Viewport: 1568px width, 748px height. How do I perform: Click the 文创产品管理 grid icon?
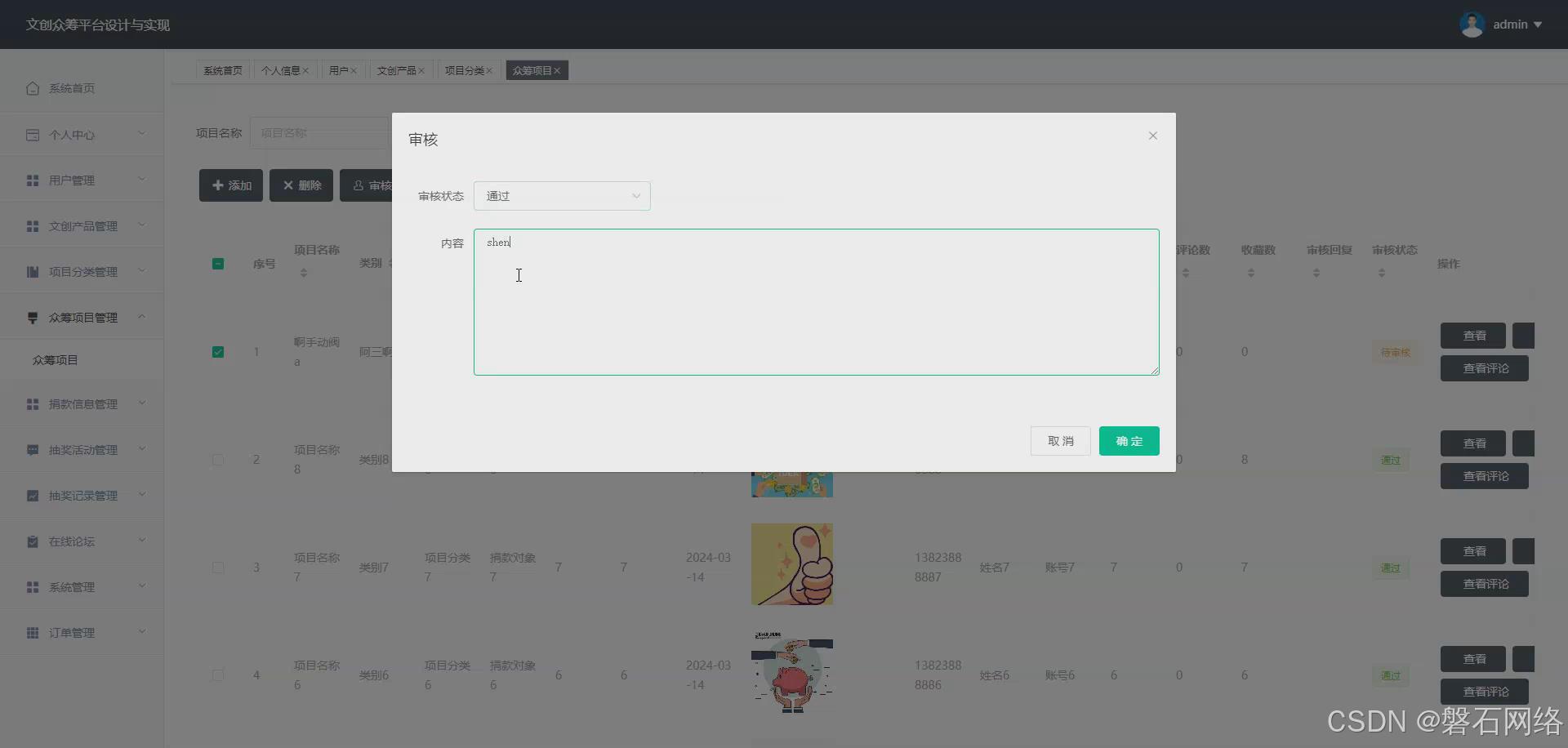(33, 226)
